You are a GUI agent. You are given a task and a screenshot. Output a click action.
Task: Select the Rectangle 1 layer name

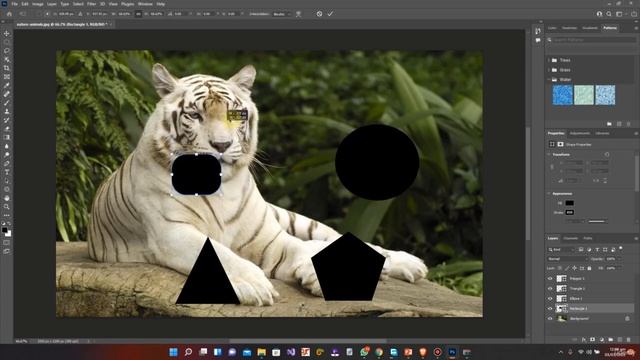tap(578, 309)
